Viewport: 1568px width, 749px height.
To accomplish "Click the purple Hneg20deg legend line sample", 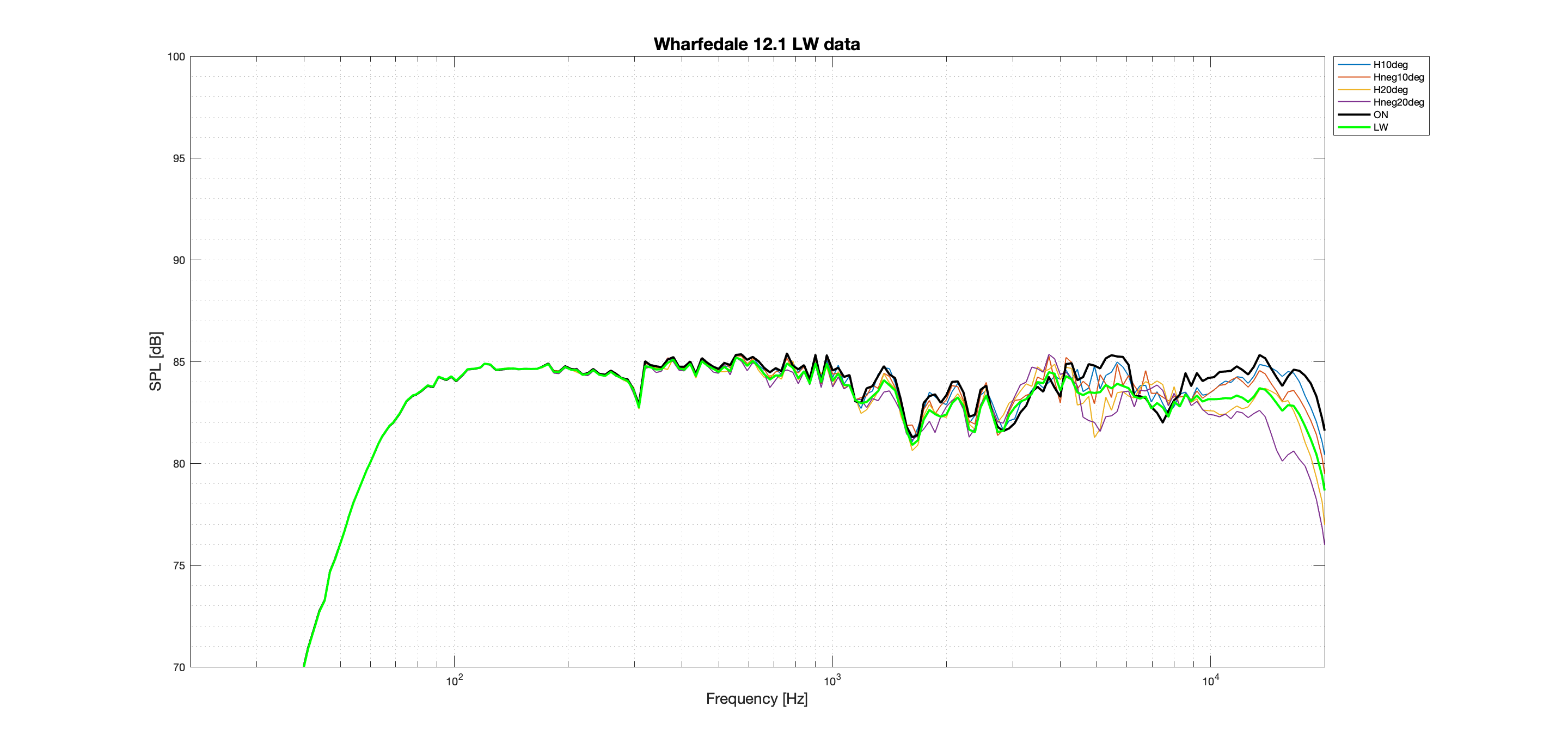I will (x=1353, y=102).
